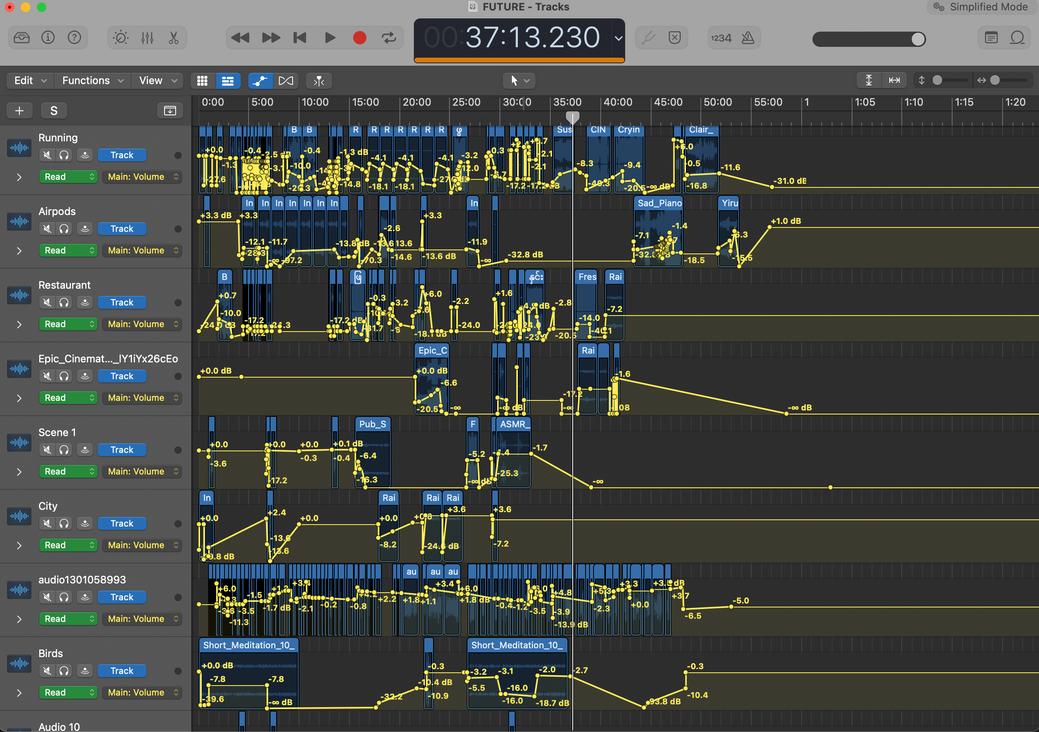Click vertical auto zoom icon

coord(868,80)
